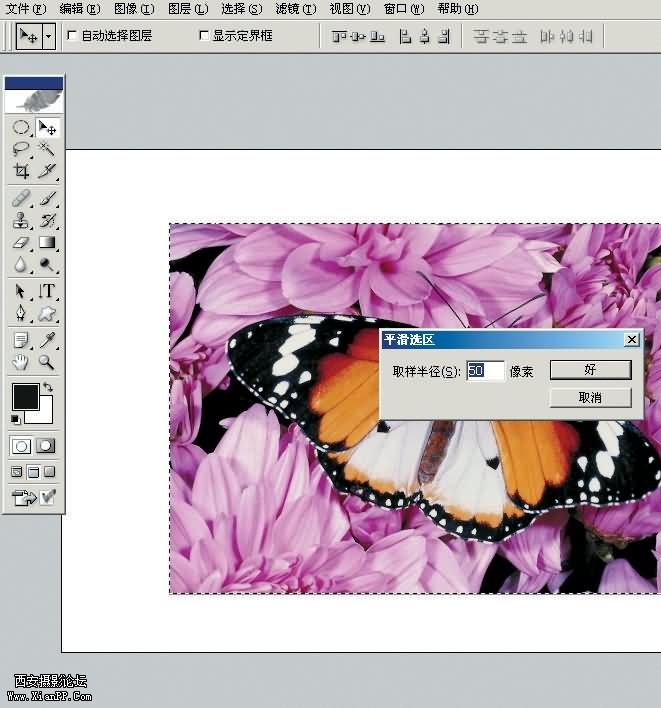Open the 滤镜(T) menu
This screenshot has width=661, height=708.
click(296, 9)
